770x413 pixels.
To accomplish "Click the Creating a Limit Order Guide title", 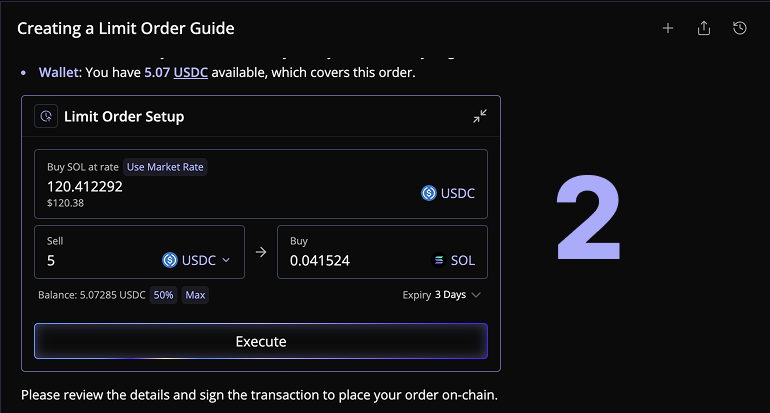I will click(x=126, y=28).
